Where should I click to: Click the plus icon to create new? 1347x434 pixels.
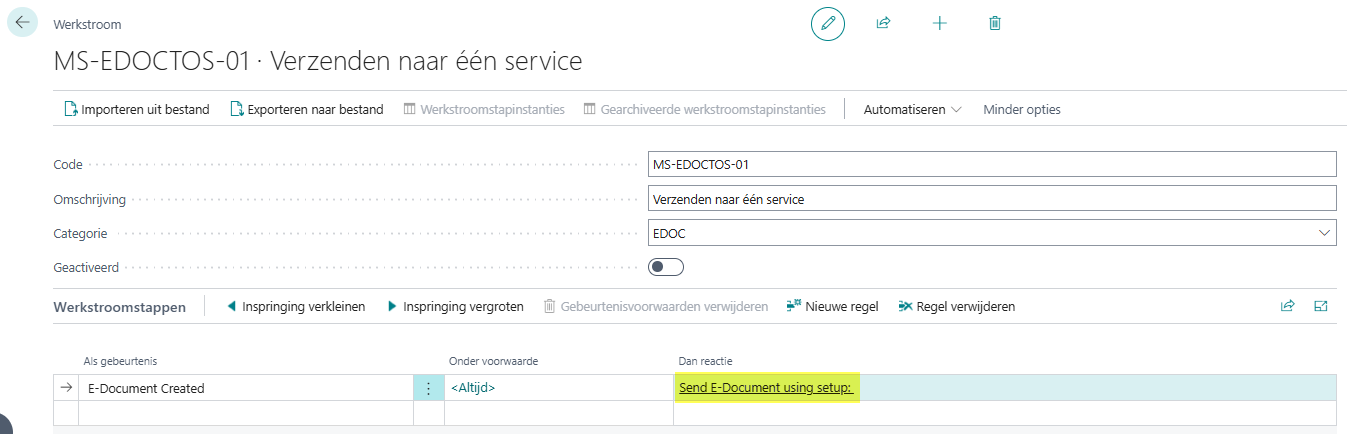pos(939,23)
